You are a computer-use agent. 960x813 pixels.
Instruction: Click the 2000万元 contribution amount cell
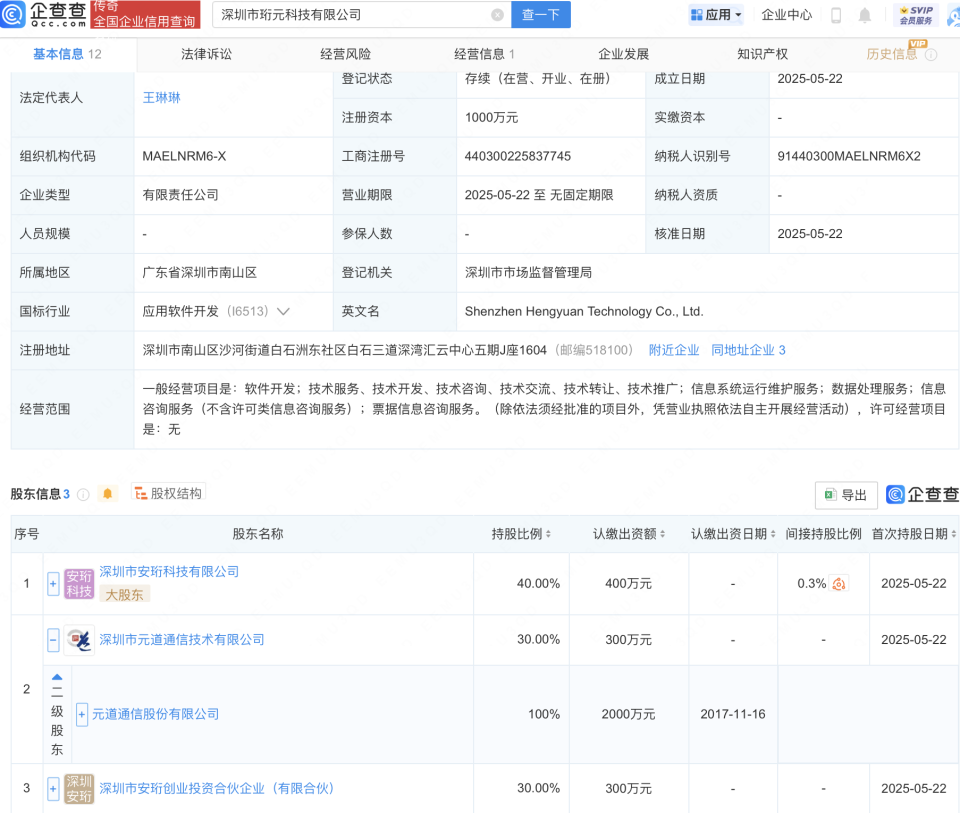click(629, 714)
